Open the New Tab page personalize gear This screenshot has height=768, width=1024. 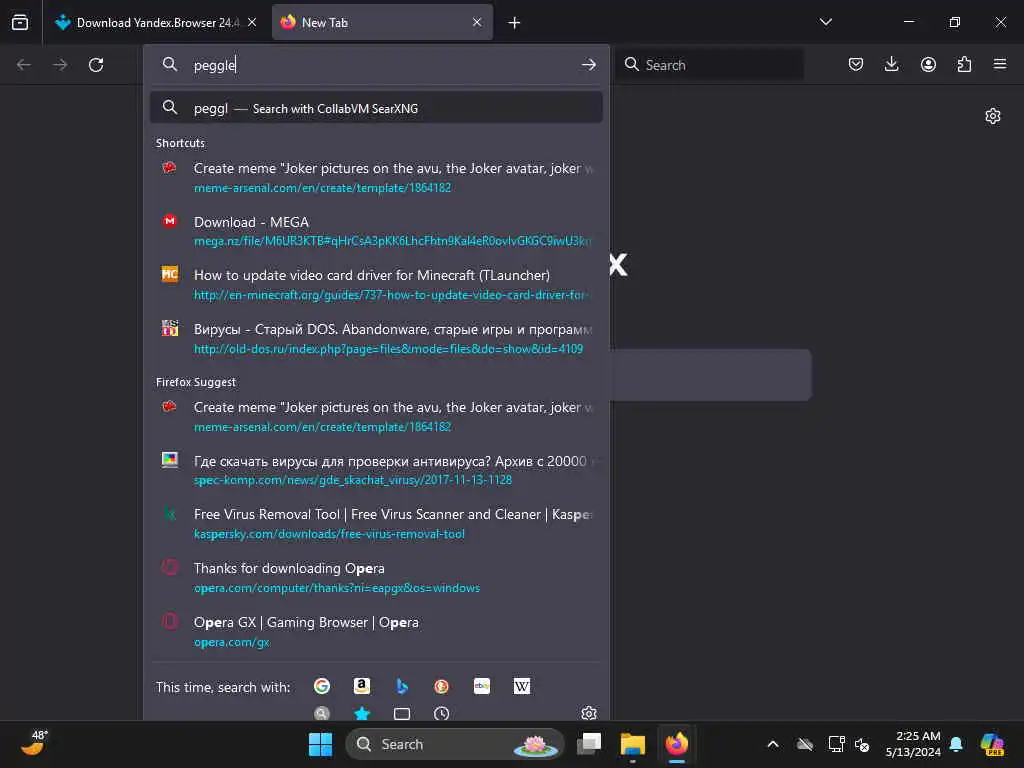[x=993, y=116]
